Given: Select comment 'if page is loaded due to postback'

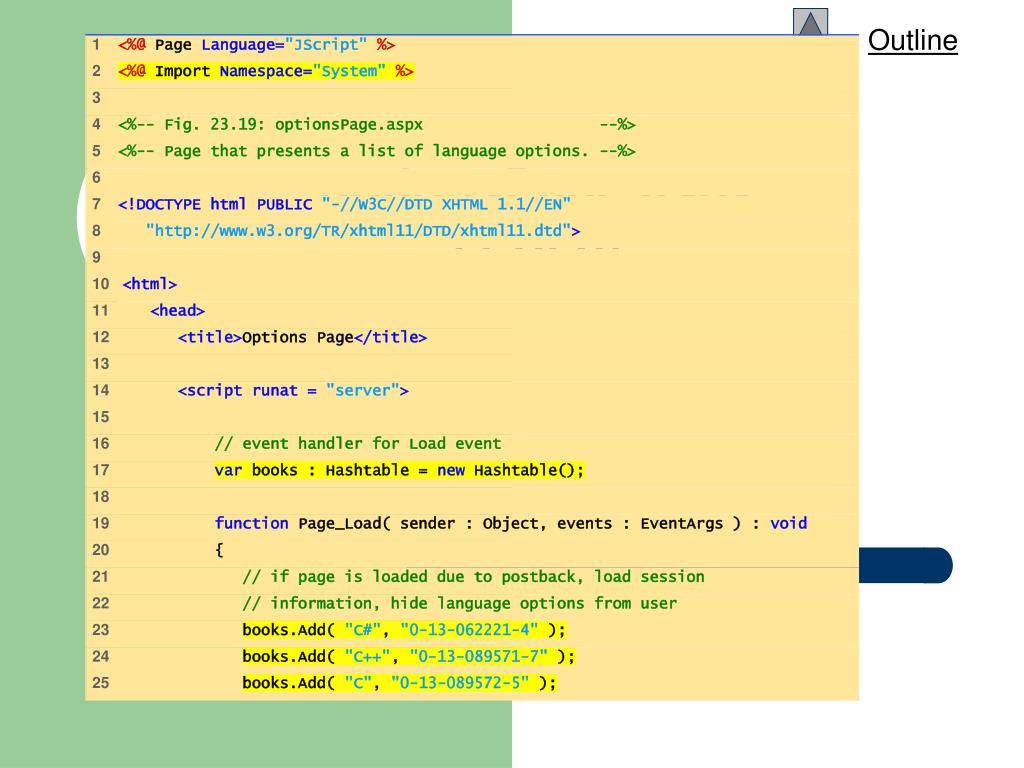Looking at the screenshot, I should point(473,577).
